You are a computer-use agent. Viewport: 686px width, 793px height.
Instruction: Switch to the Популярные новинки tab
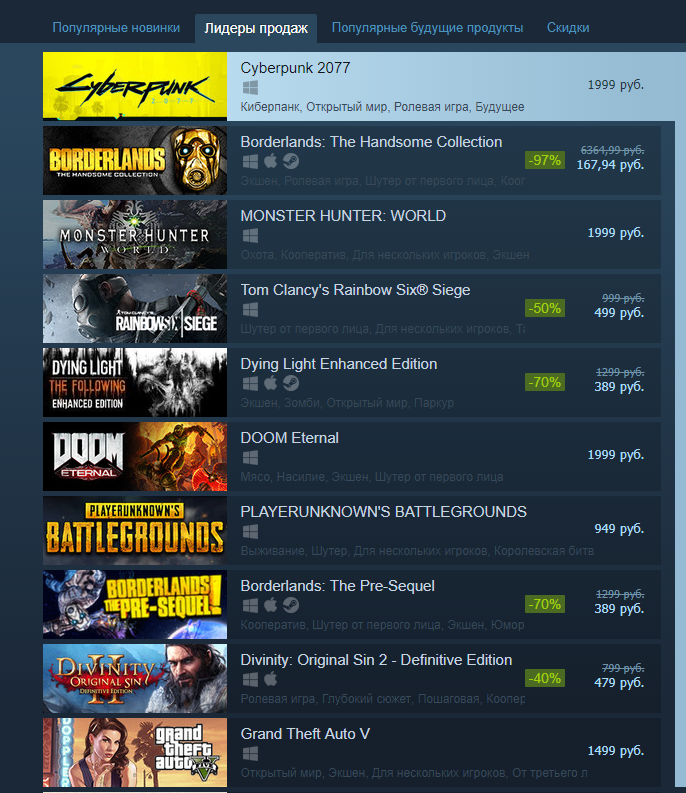(x=116, y=28)
